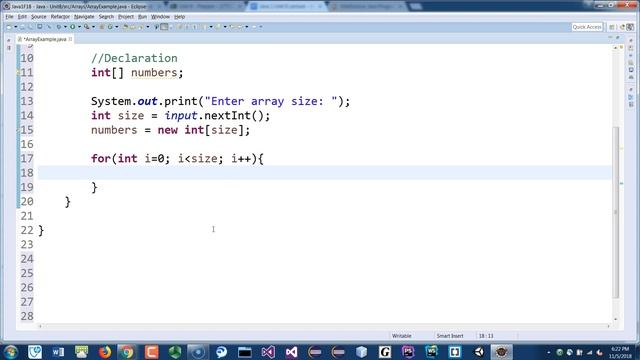Open the Navigate menu
The width and height of the screenshot is (640, 360).
pos(84,17)
